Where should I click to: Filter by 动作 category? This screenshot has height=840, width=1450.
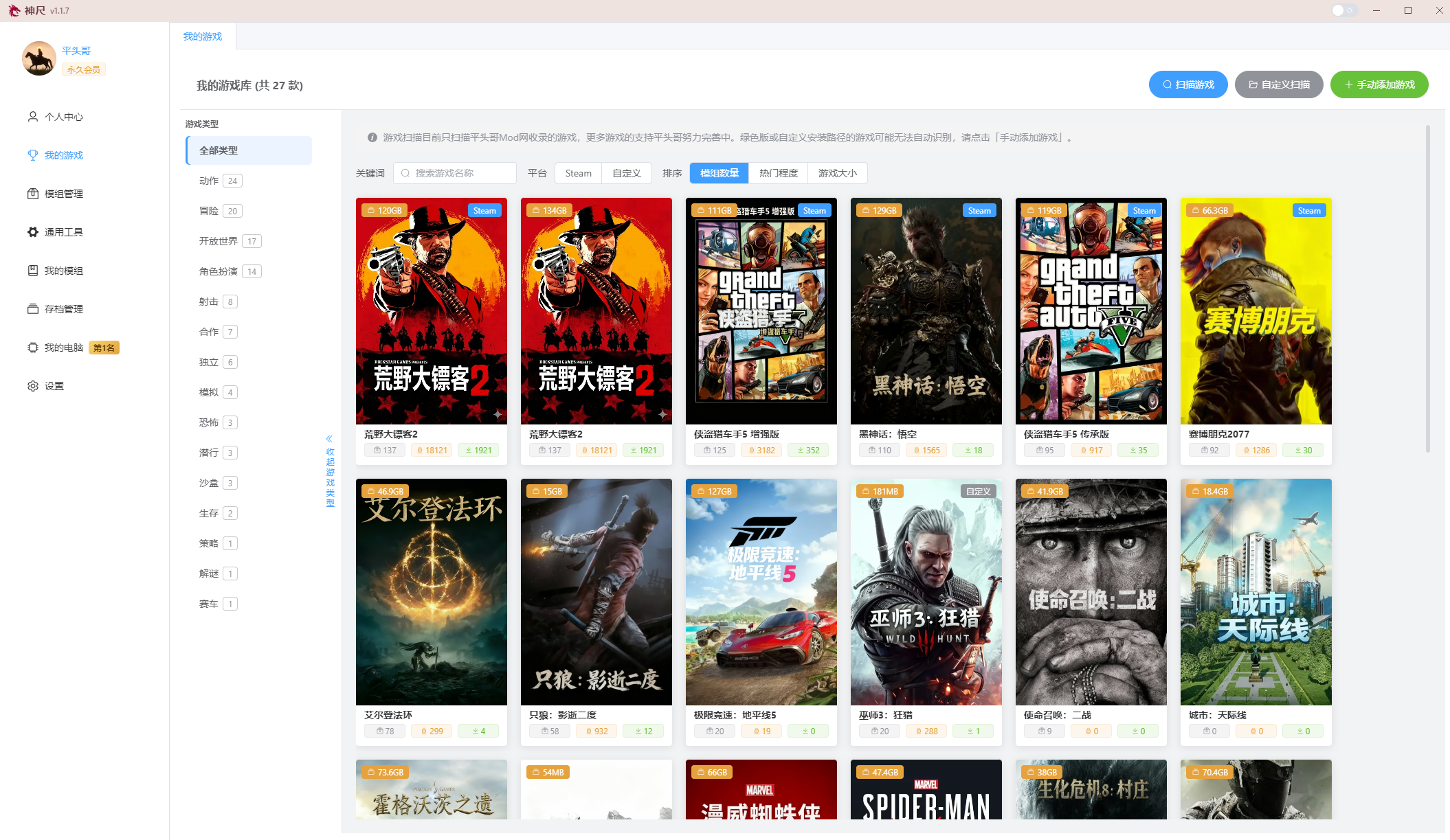click(x=221, y=181)
